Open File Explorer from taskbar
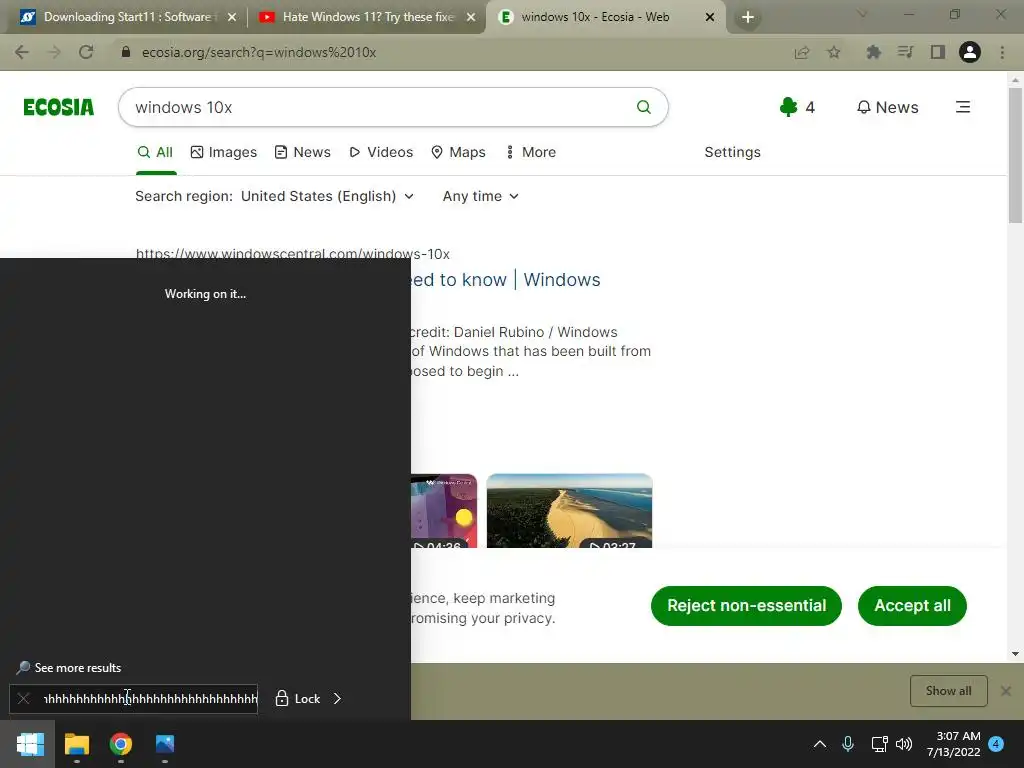 tap(76, 744)
